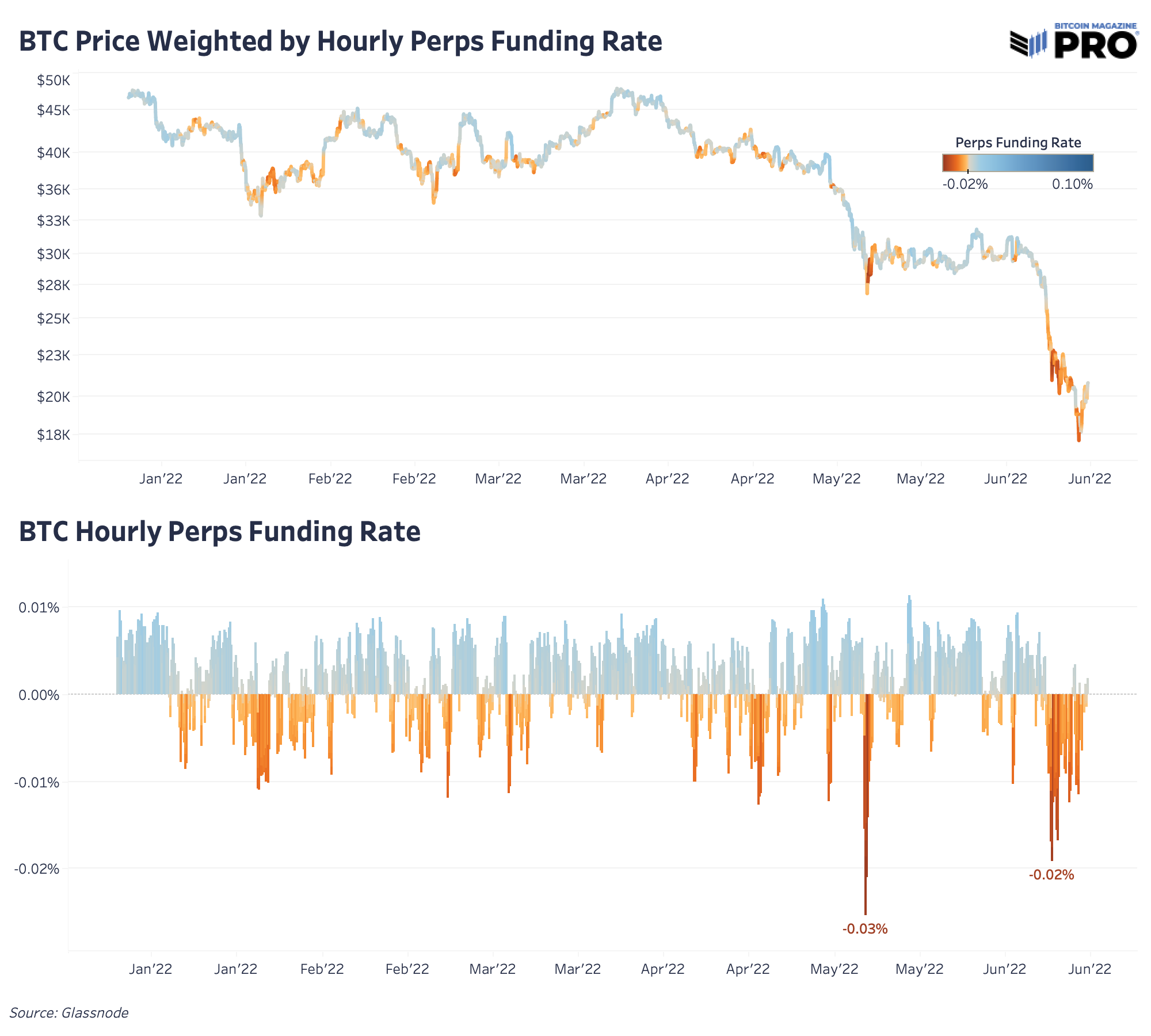Click the 'Source: Glassnode' attribution text
Image resolution: width=1151 pixels, height=1036 pixels.
click(x=69, y=1012)
